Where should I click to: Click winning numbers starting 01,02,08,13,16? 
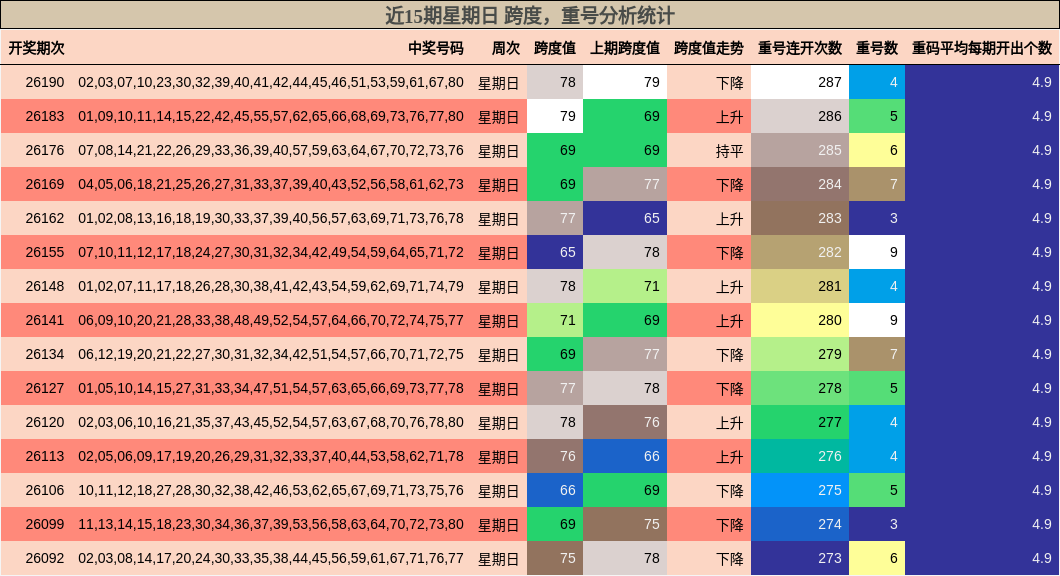[271, 218]
